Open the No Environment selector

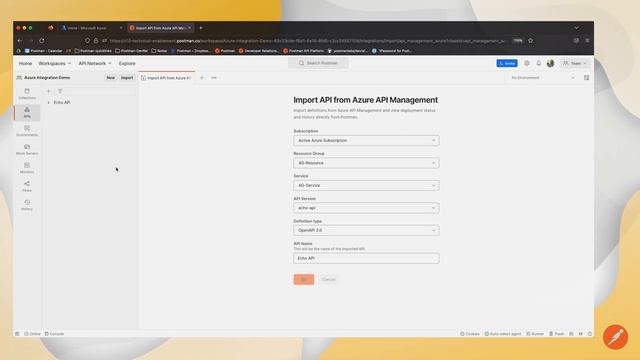543,78
